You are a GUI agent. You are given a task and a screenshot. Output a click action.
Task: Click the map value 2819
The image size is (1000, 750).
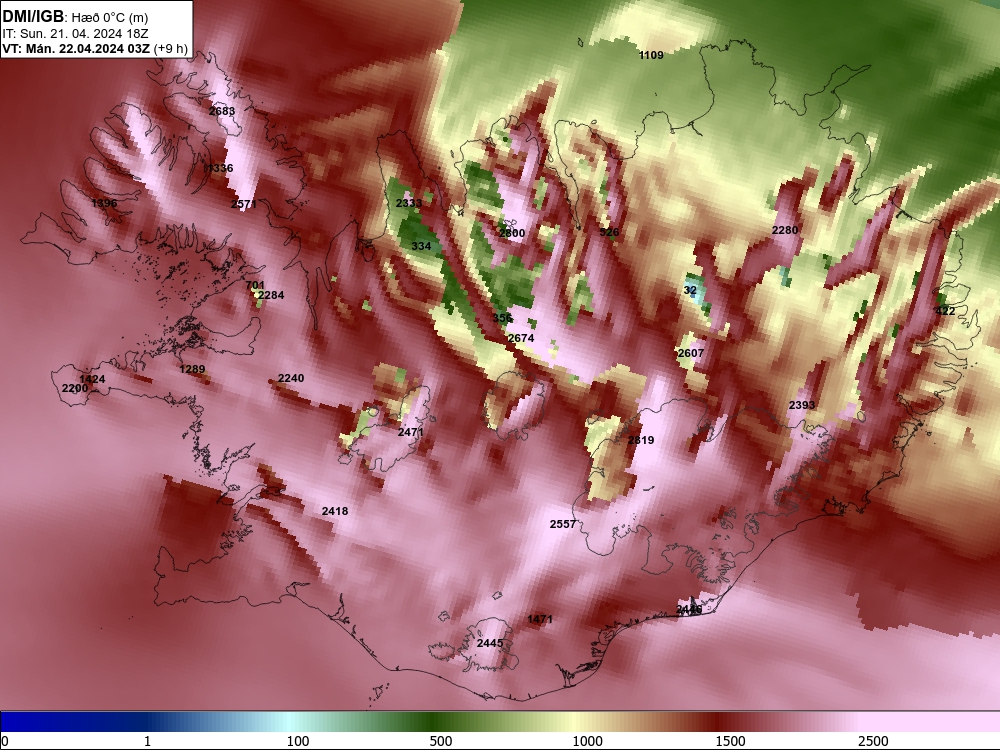(641, 440)
